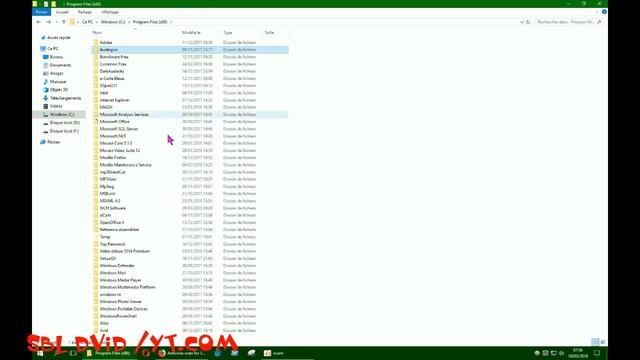The image size is (640, 360).
Task: Open the clock and date in tray
Action: [x=578, y=353]
